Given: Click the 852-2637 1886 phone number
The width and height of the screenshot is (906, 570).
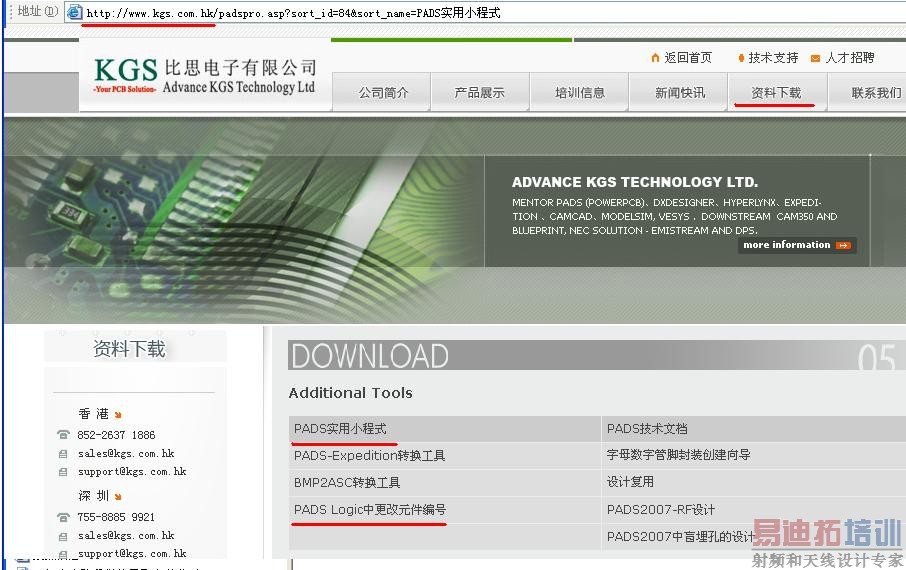Looking at the screenshot, I should click(116, 435).
